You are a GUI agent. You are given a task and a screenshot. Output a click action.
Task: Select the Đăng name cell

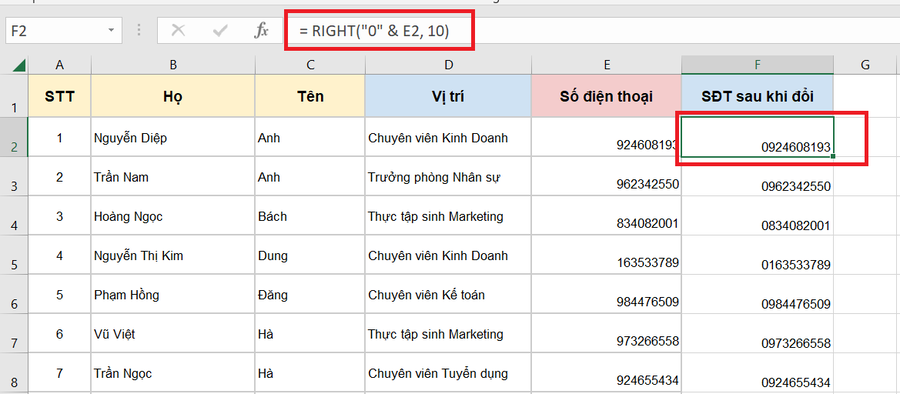point(310,295)
